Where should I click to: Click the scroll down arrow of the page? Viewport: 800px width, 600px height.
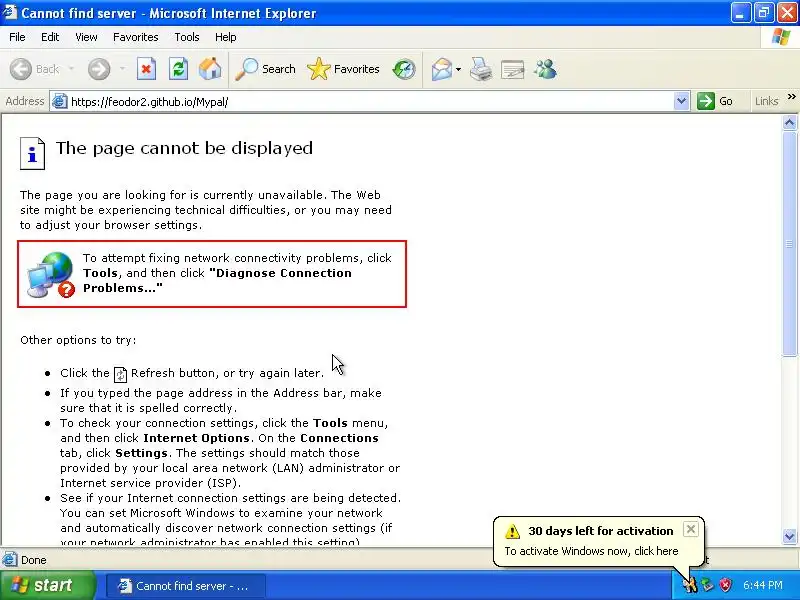pyautogui.click(x=790, y=536)
